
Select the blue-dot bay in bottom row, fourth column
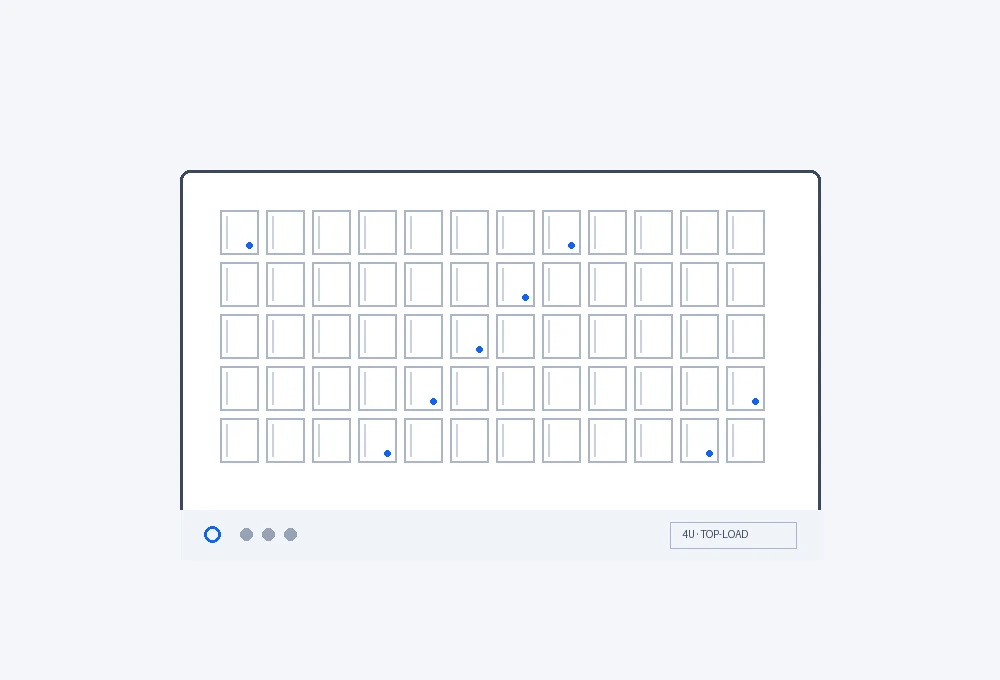pos(378,440)
